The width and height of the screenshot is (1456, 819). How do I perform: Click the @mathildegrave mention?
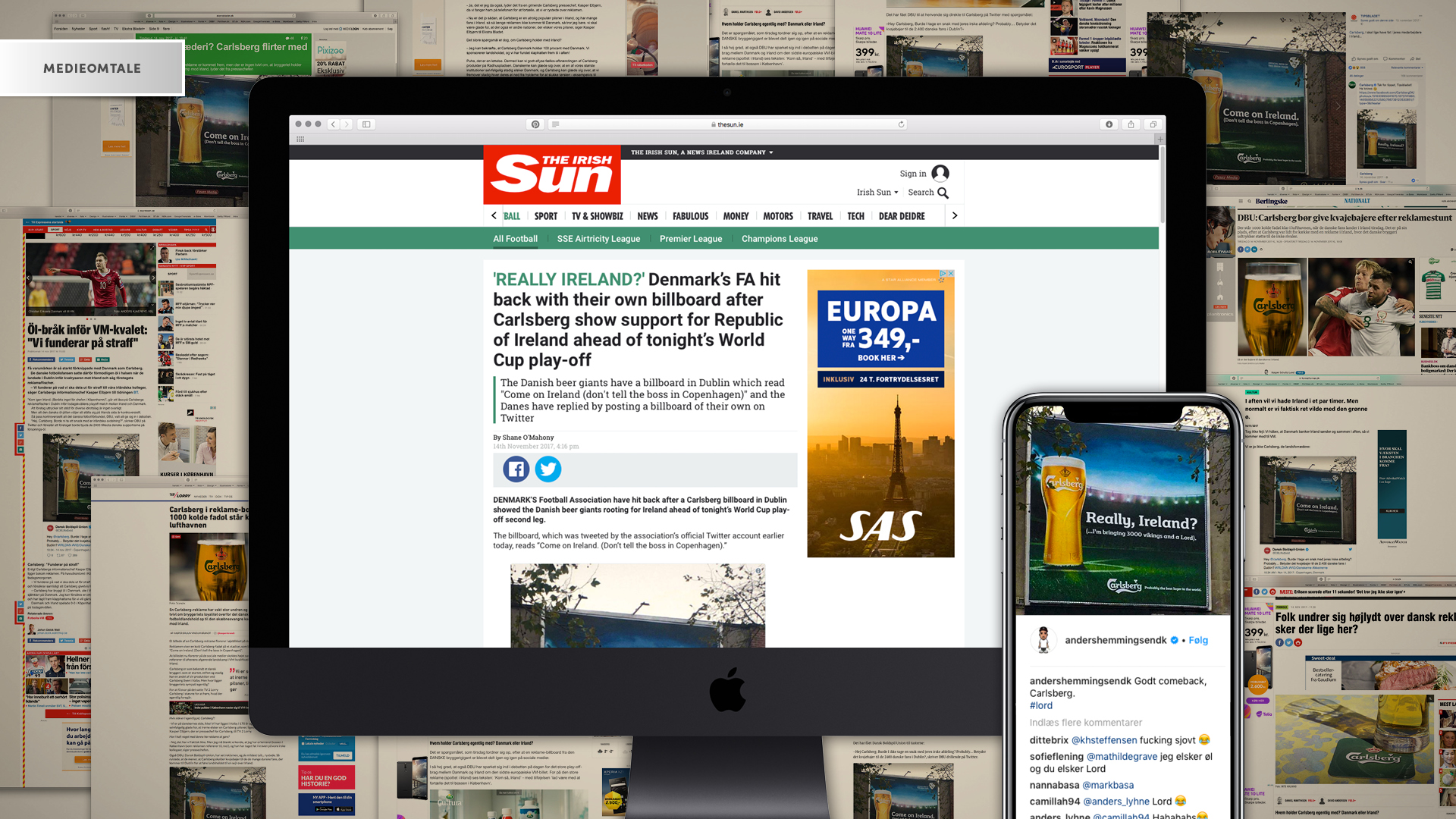pos(1122,757)
